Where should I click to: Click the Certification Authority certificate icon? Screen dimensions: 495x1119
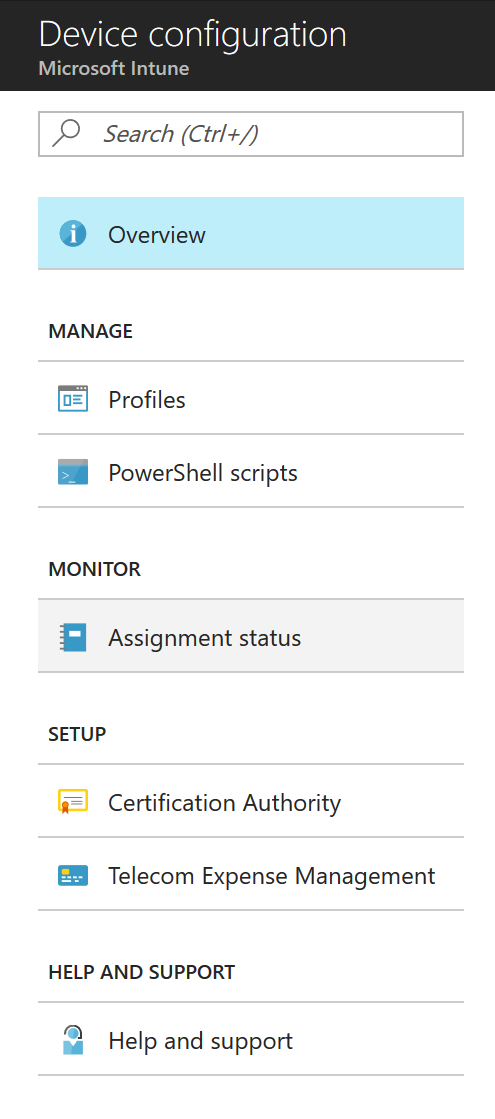(73, 802)
